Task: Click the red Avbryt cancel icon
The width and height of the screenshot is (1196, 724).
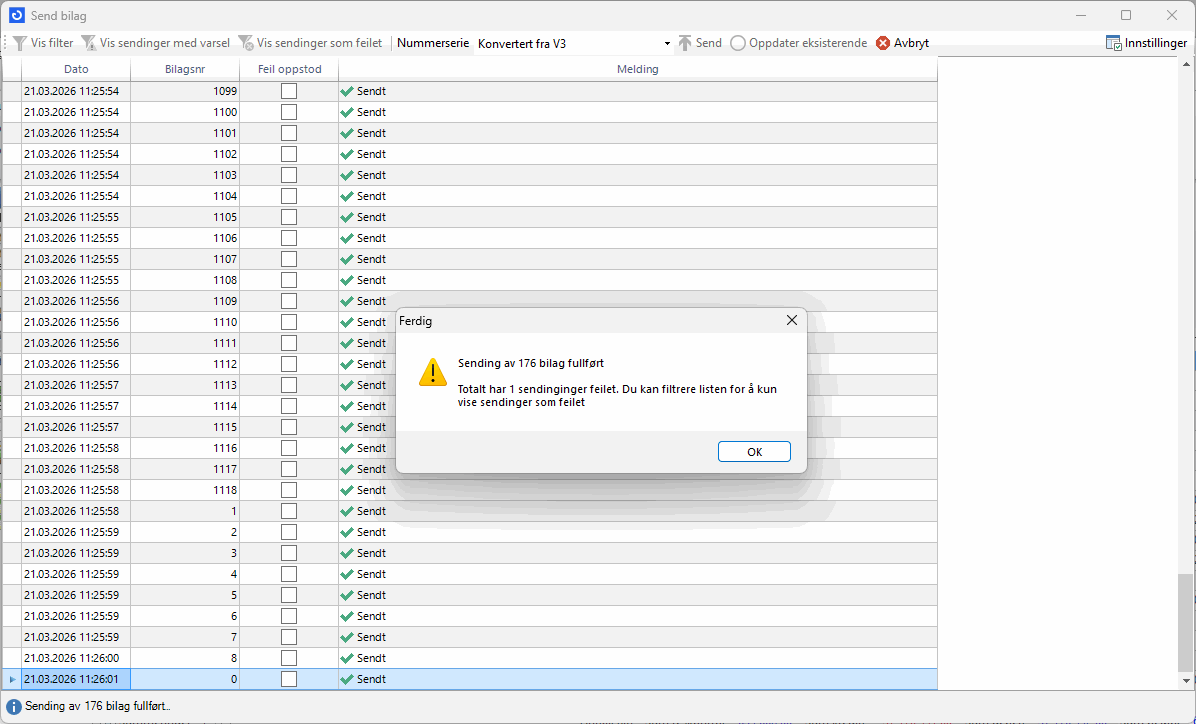Action: [883, 44]
